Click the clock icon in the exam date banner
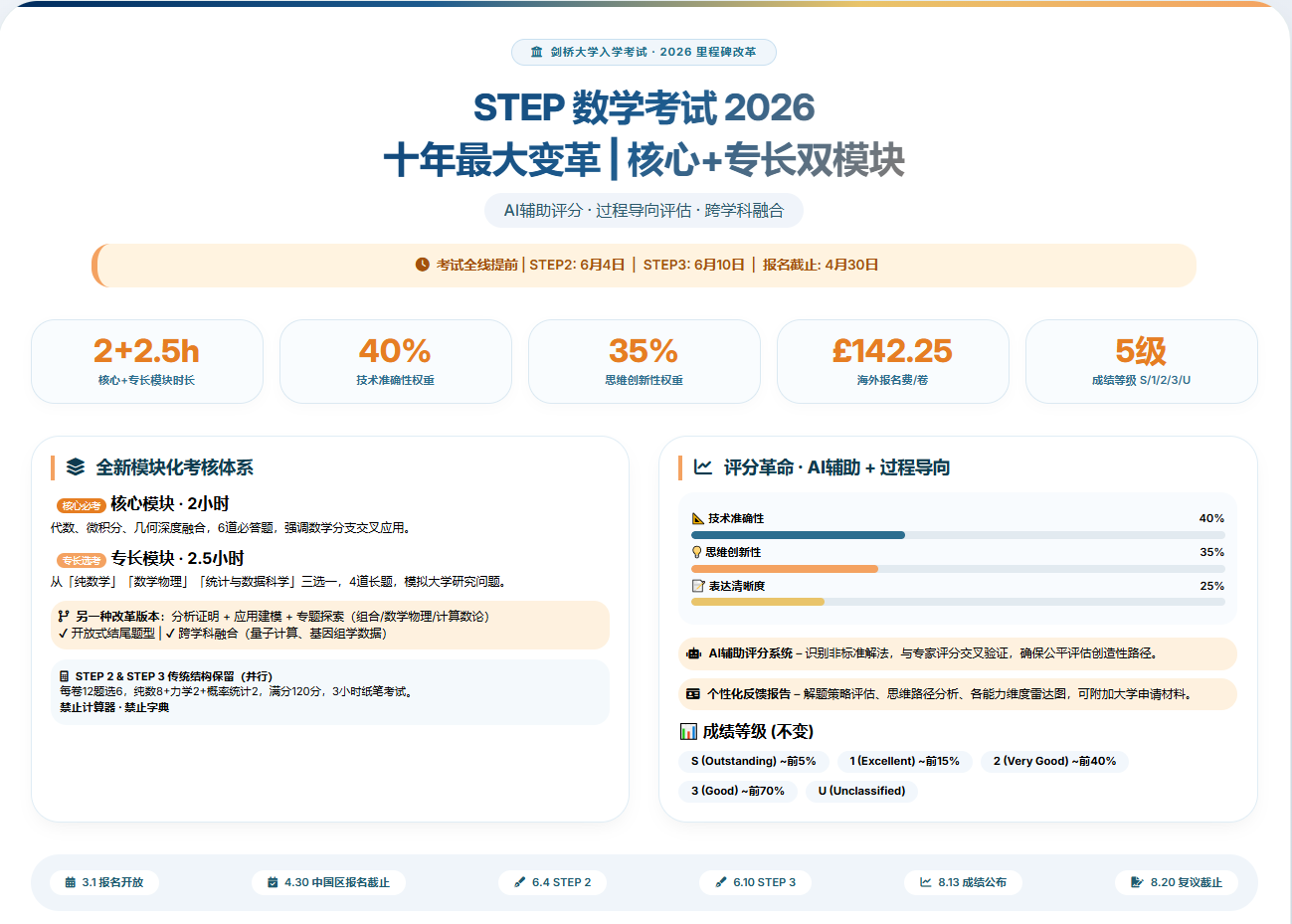The width and height of the screenshot is (1292, 924). [x=422, y=265]
